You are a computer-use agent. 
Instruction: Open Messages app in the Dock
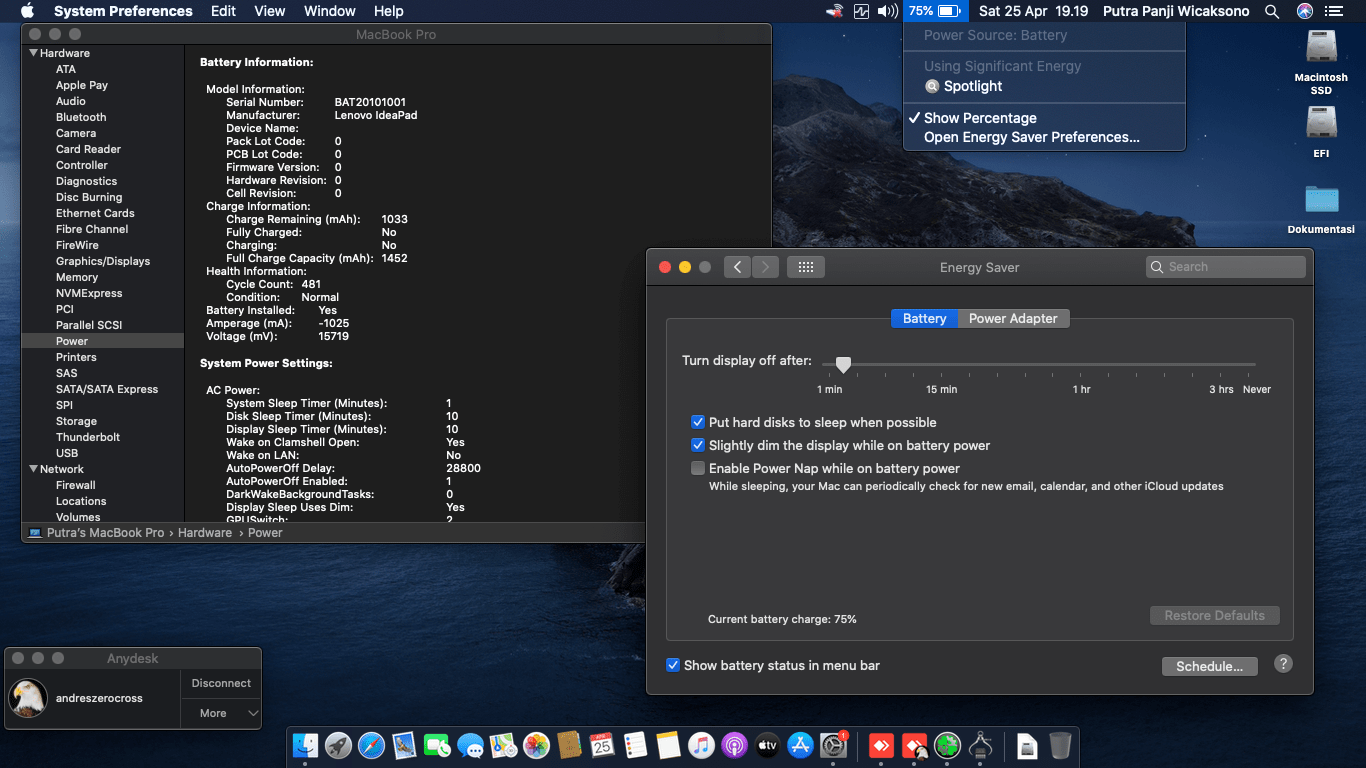(x=470, y=745)
